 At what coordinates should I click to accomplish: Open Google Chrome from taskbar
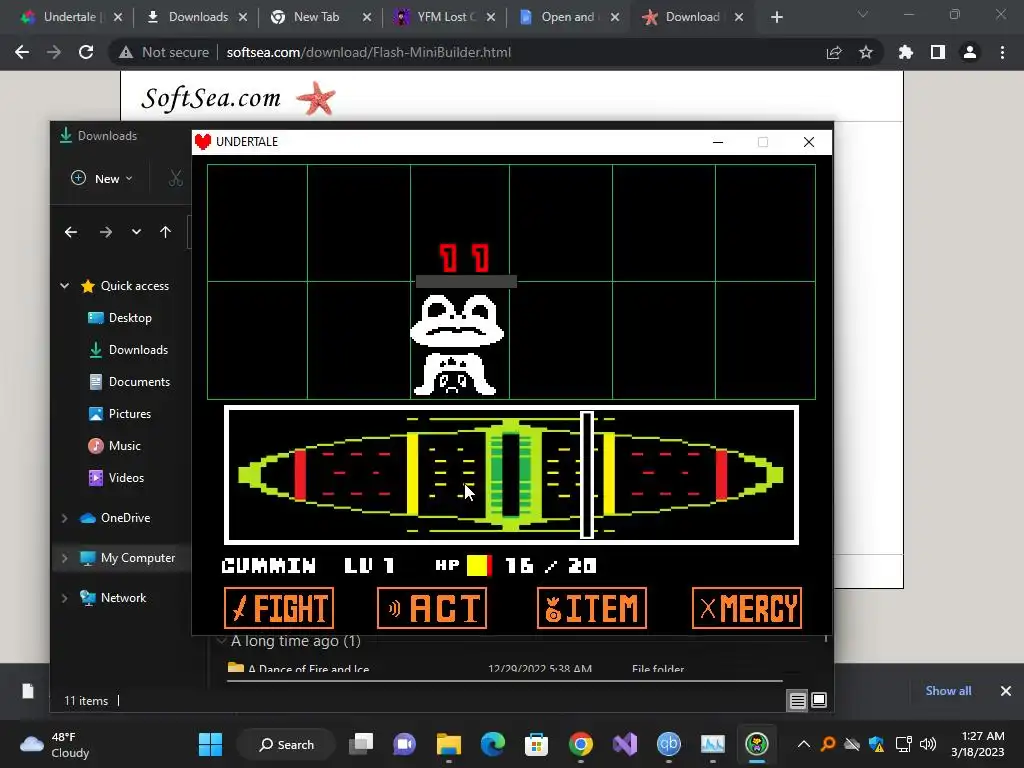tap(581, 744)
